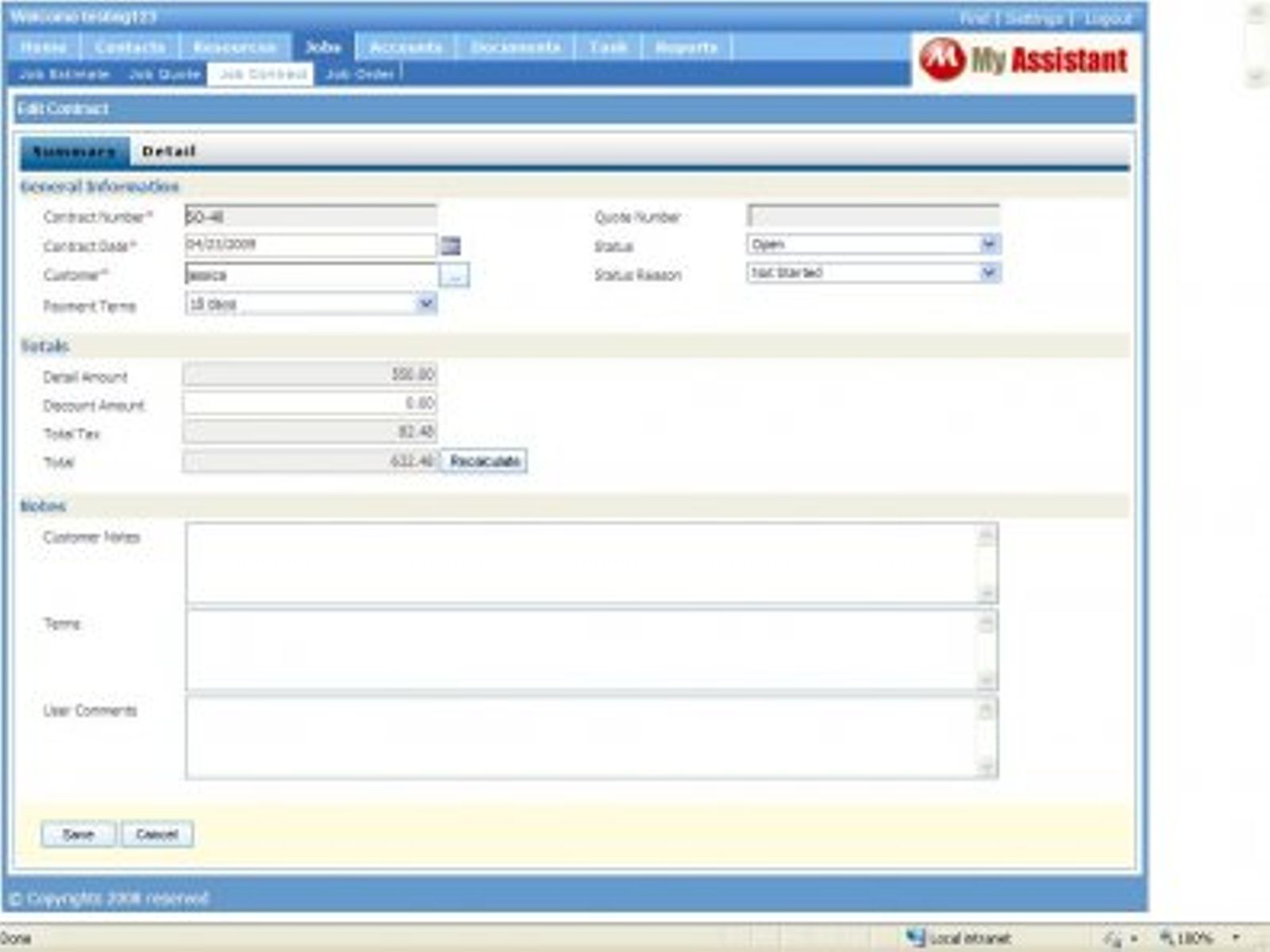
Task: Click the Cancel button
Action: pos(157,834)
